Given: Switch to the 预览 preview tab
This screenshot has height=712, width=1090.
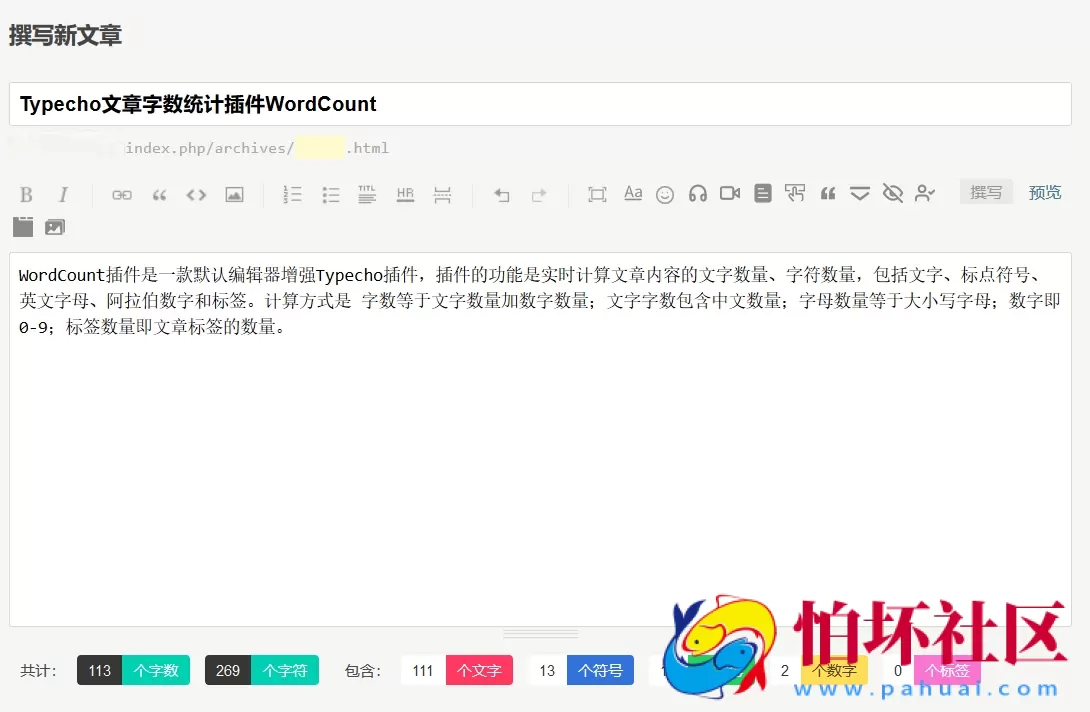Looking at the screenshot, I should (x=1045, y=192).
